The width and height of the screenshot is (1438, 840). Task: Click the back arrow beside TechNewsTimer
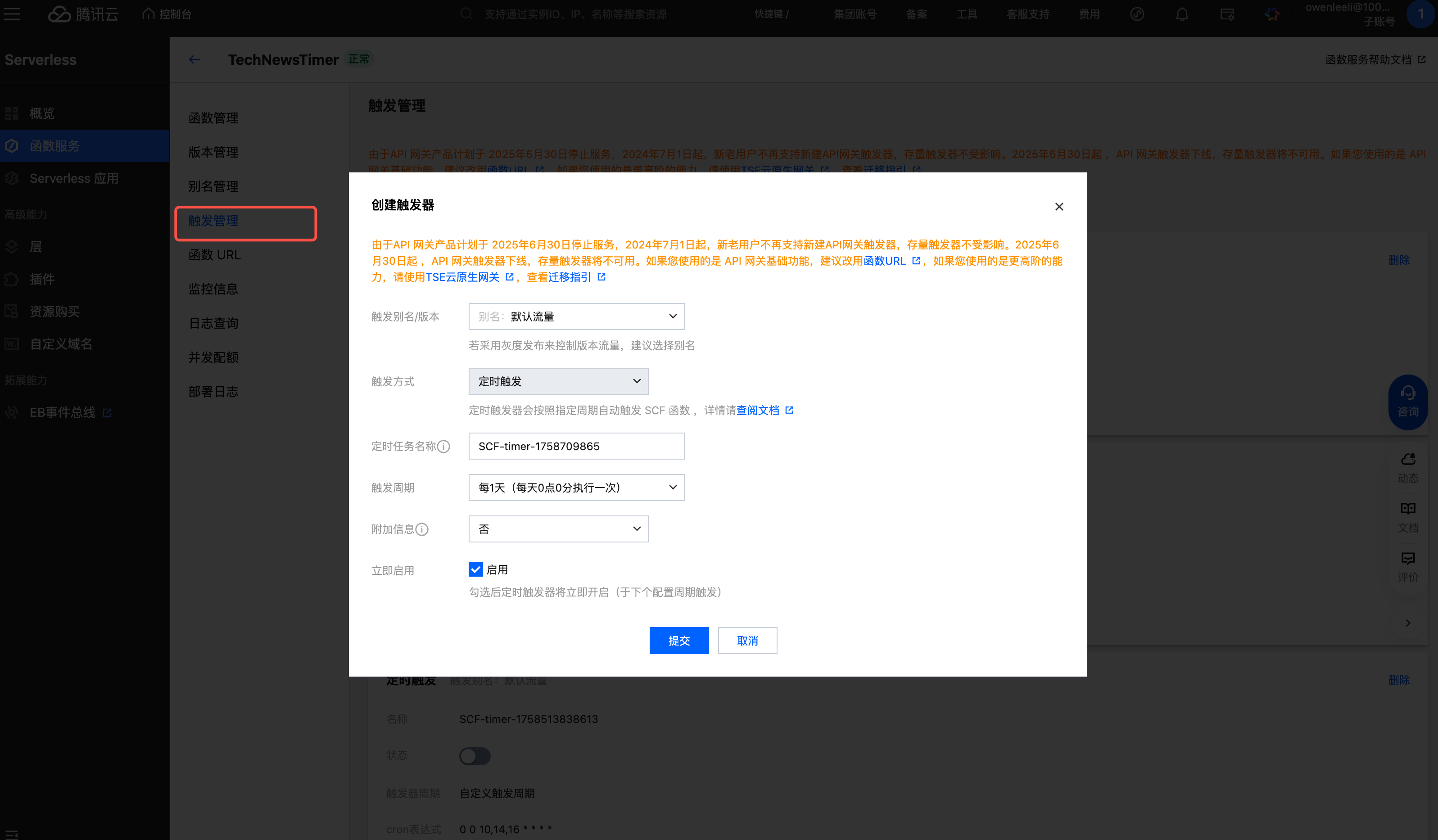[194, 59]
